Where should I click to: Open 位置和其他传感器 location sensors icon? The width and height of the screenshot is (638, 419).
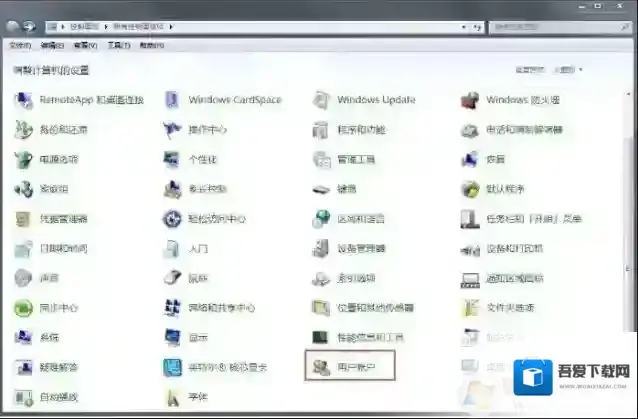(321, 308)
